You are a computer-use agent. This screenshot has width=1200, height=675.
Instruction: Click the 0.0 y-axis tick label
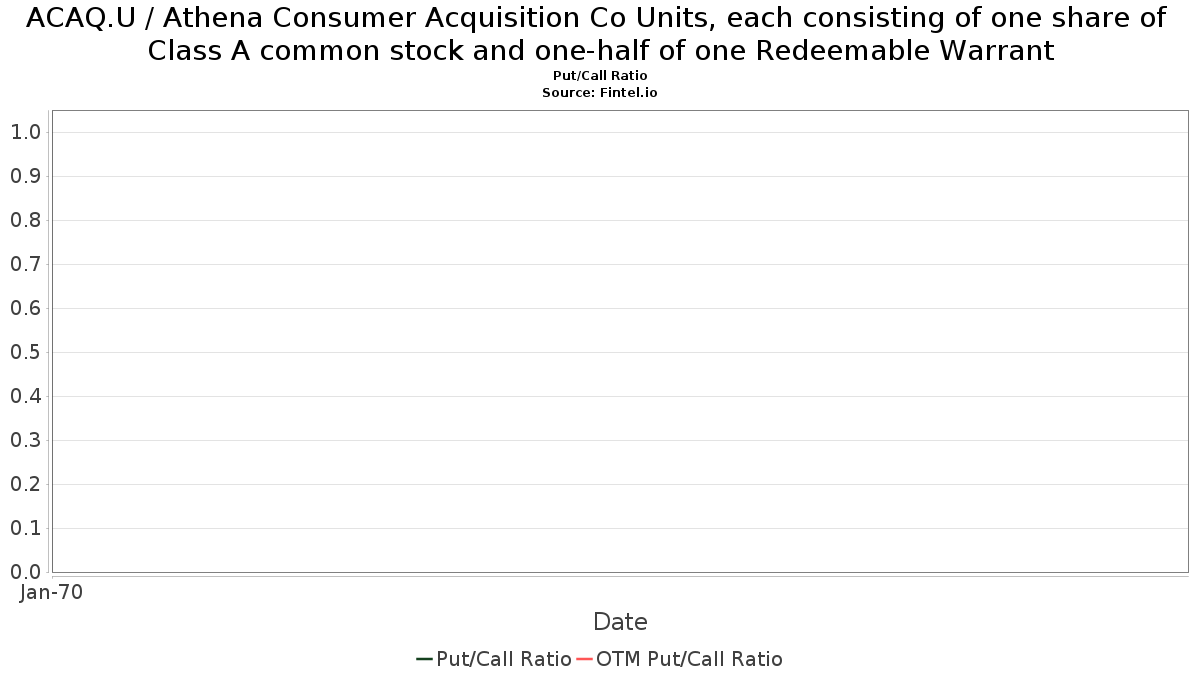pos(25,572)
